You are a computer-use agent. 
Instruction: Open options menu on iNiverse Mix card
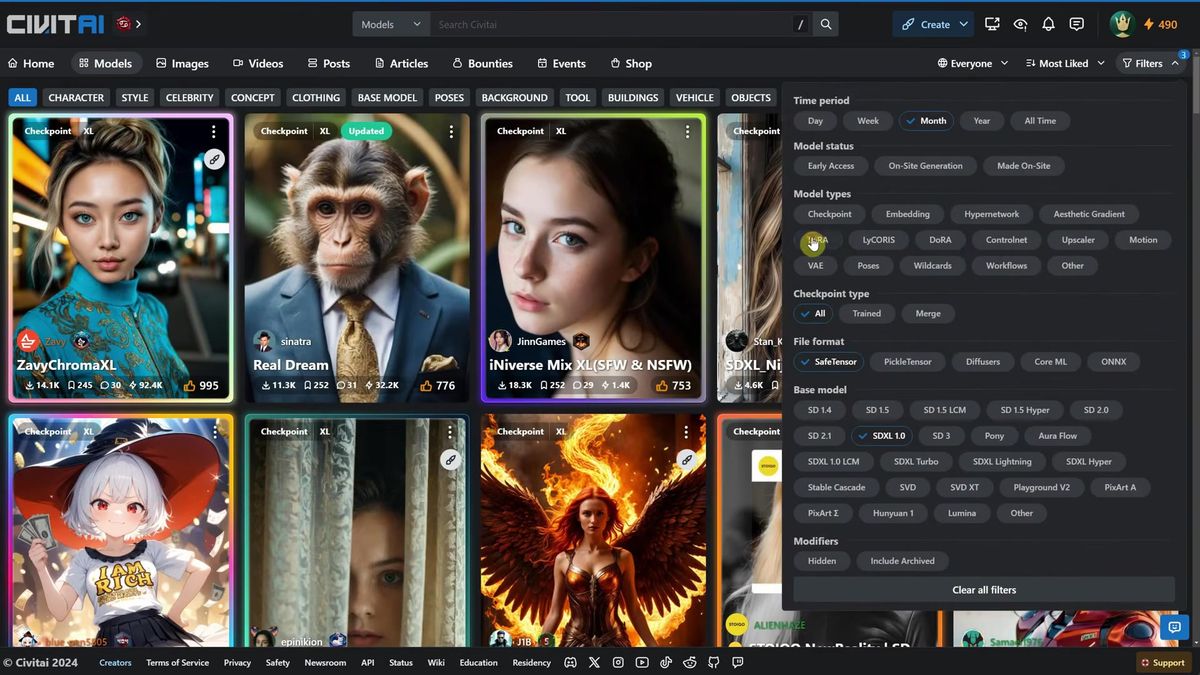pyautogui.click(x=687, y=131)
